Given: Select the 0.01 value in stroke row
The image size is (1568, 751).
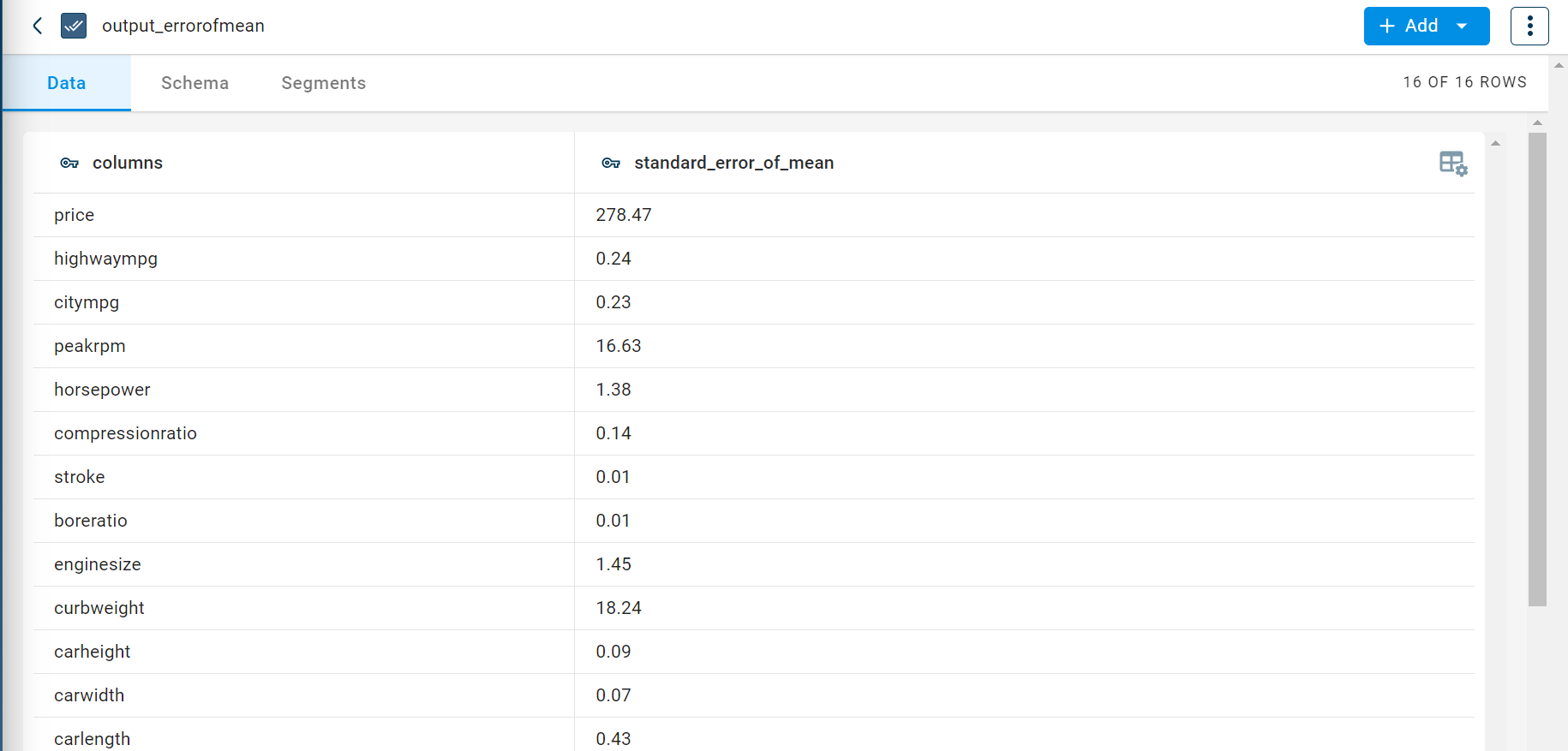Looking at the screenshot, I should pos(1024,477).
